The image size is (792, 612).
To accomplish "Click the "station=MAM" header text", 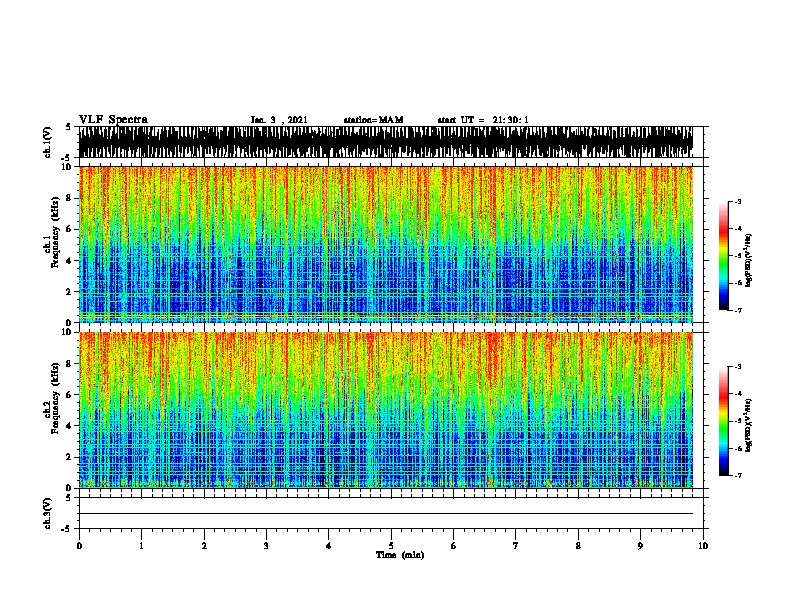I will pos(373,120).
